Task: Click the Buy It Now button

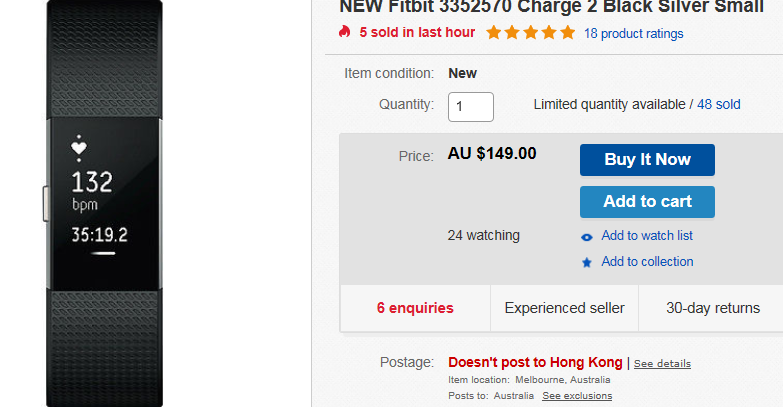Action: 647,160
